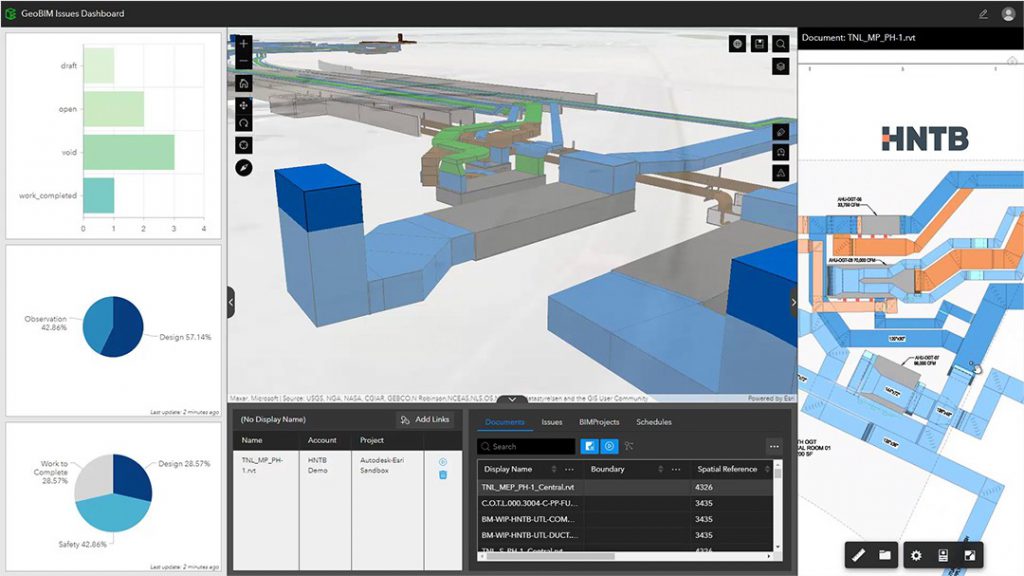Click the Add Links button
Image resolution: width=1024 pixels, height=576 pixels.
425,419
